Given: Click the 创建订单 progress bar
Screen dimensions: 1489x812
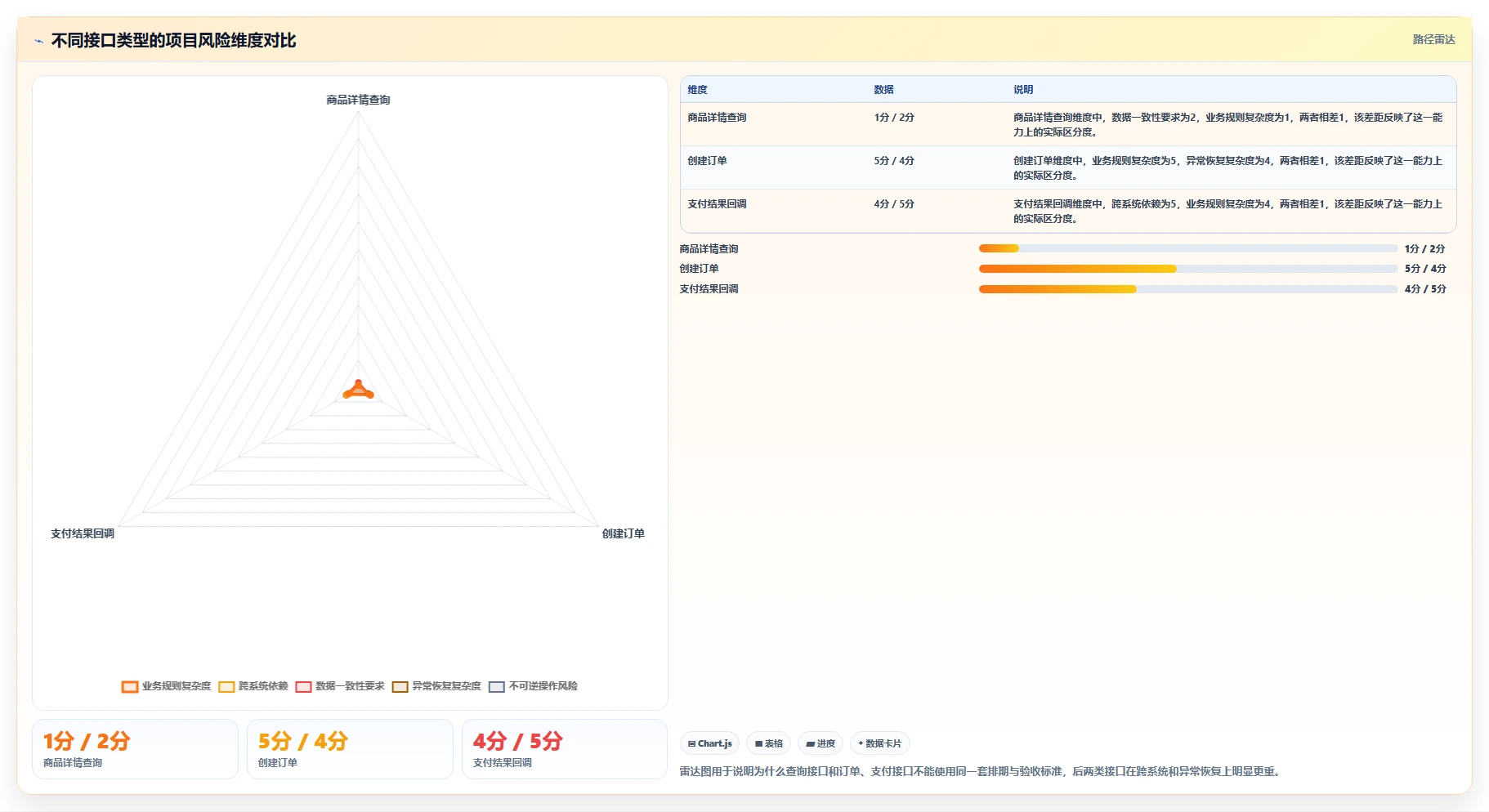Looking at the screenshot, I should tap(1188, 269).
